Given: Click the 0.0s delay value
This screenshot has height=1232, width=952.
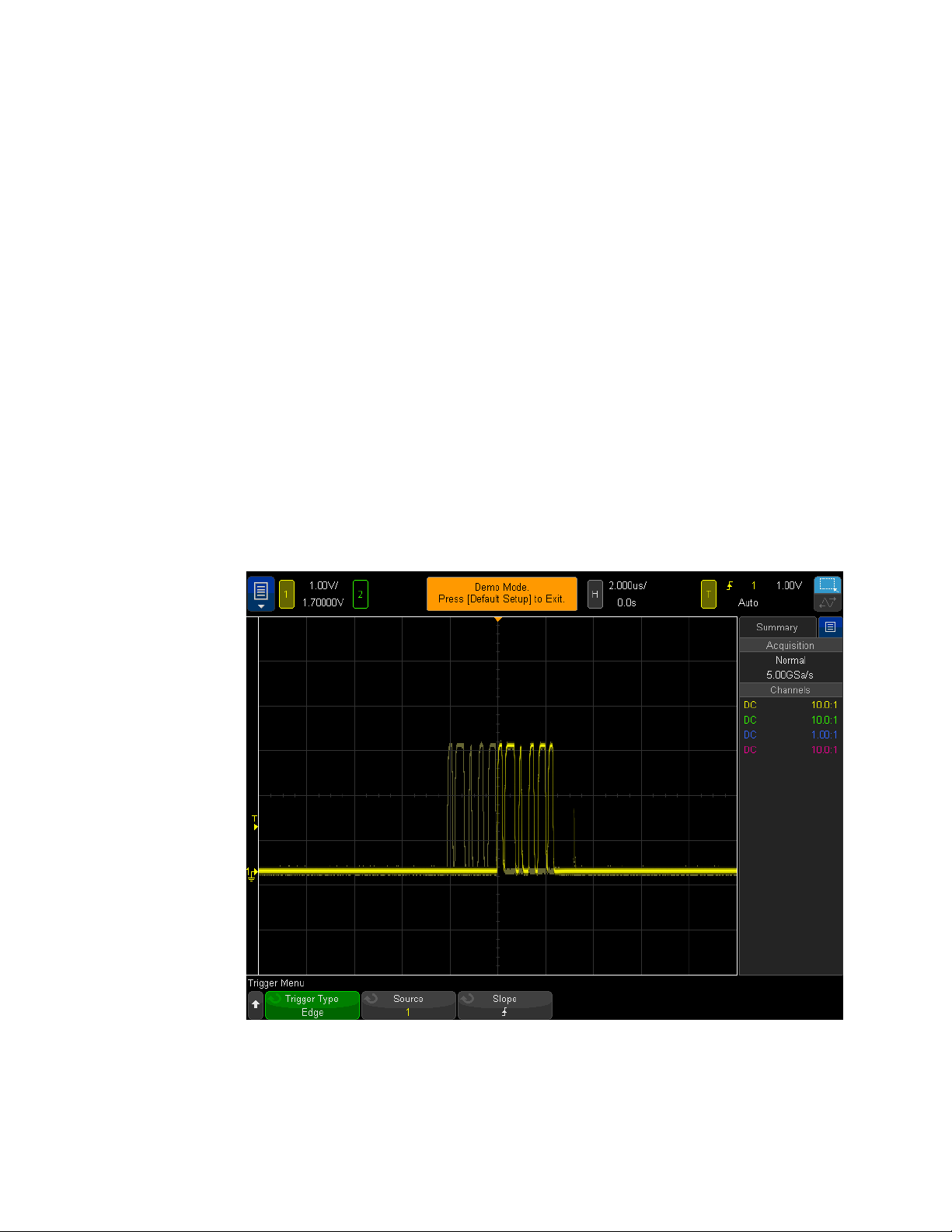Looking at the screenshot, I should pyautogui.click(x=626, y=602).
